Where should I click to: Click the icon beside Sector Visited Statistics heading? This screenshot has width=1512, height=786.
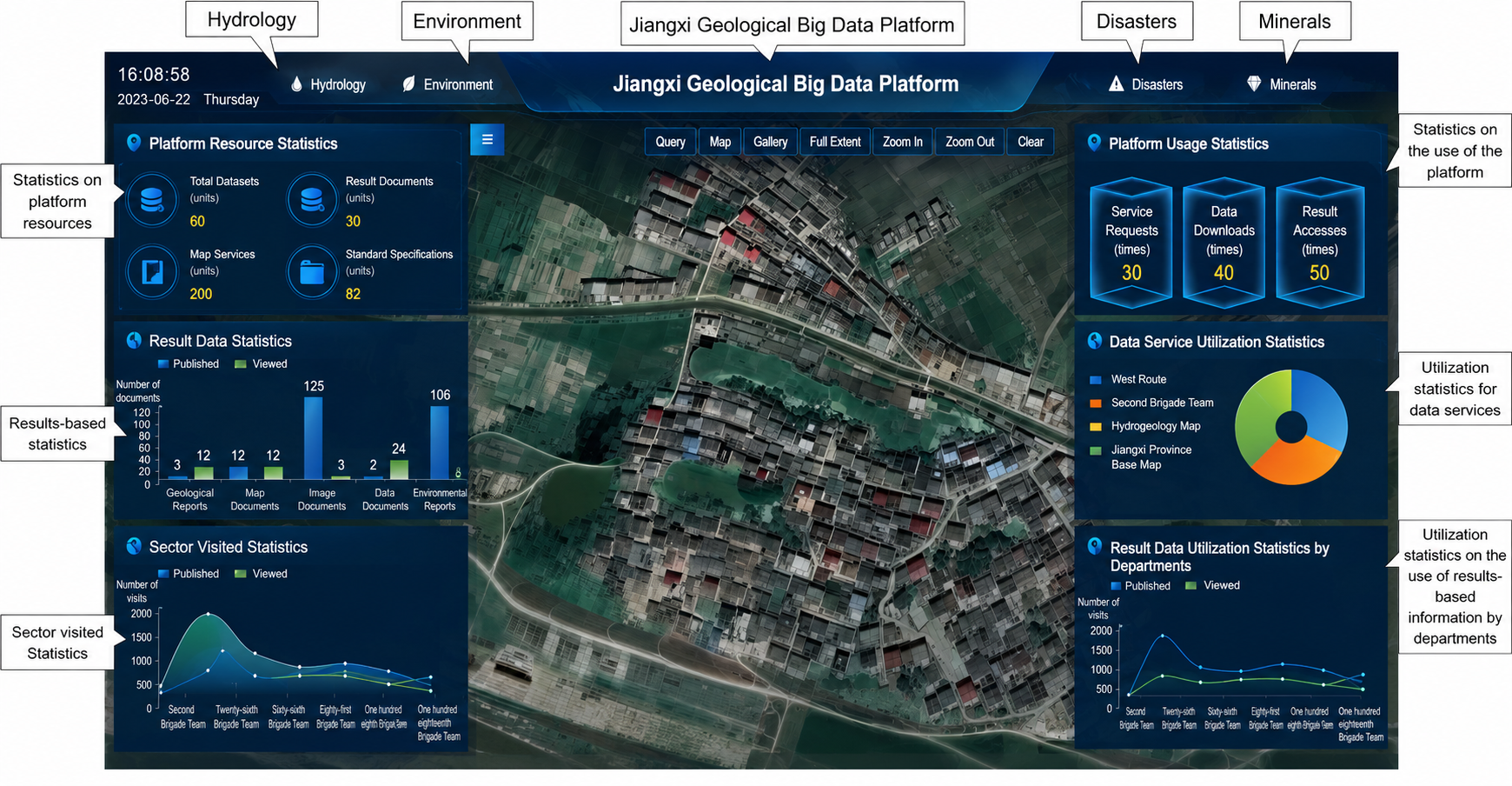coord(134,546)
